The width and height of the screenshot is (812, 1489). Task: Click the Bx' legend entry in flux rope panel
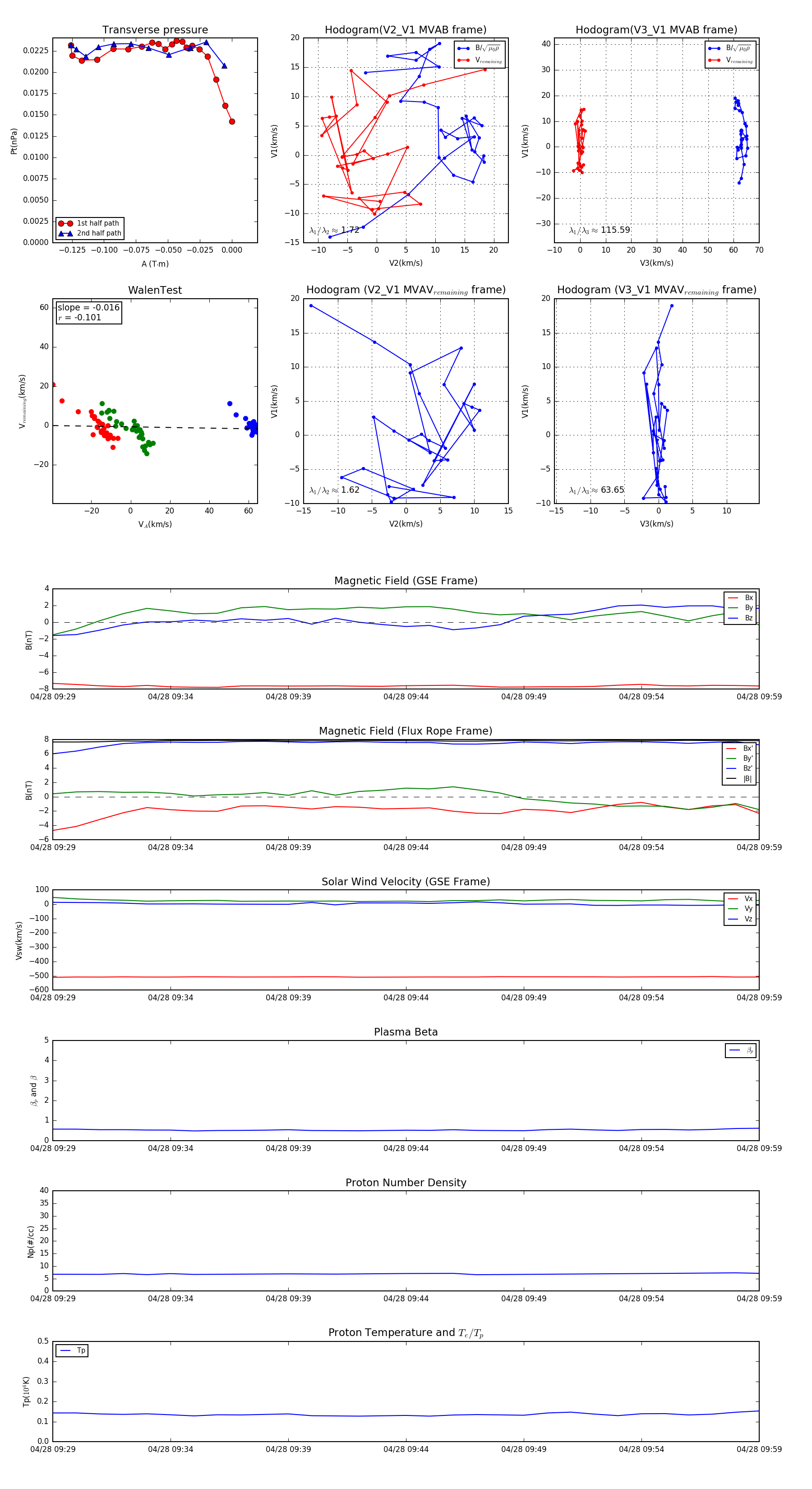point(740,748)
